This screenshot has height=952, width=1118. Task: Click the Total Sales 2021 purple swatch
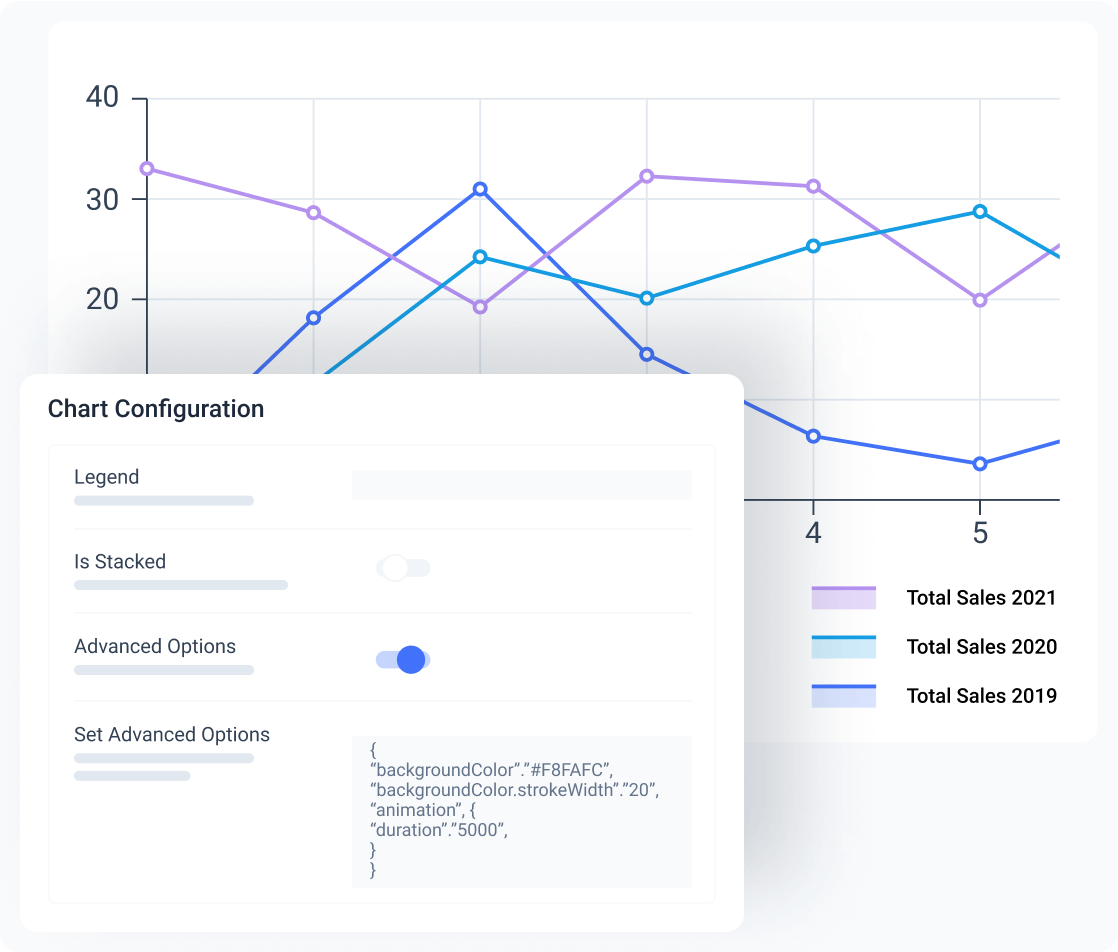coord(843,598)
